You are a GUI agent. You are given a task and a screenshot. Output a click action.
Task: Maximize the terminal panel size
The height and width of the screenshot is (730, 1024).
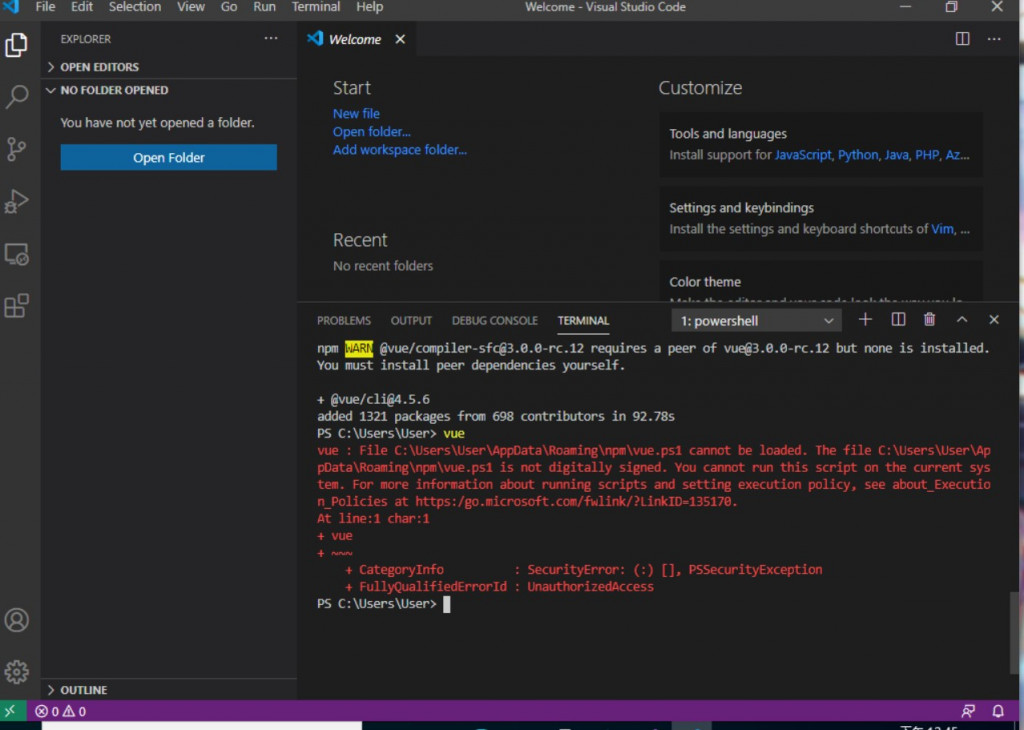click(x=962, y=319)
